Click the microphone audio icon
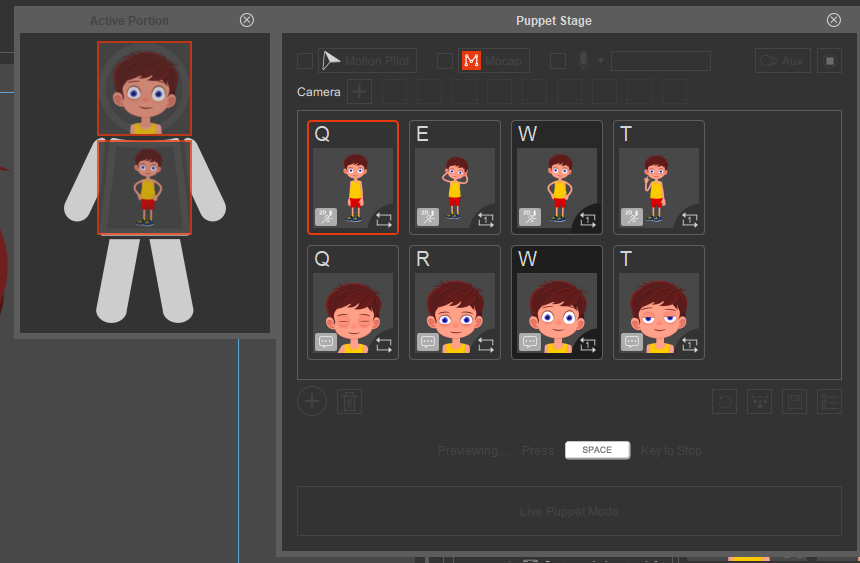 (x=584, y=60)
